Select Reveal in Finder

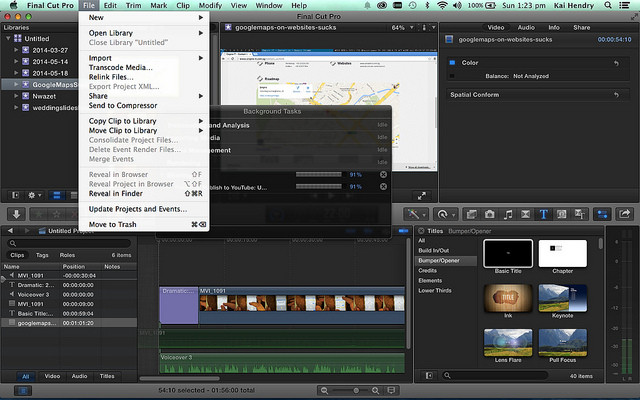(144, 193)
